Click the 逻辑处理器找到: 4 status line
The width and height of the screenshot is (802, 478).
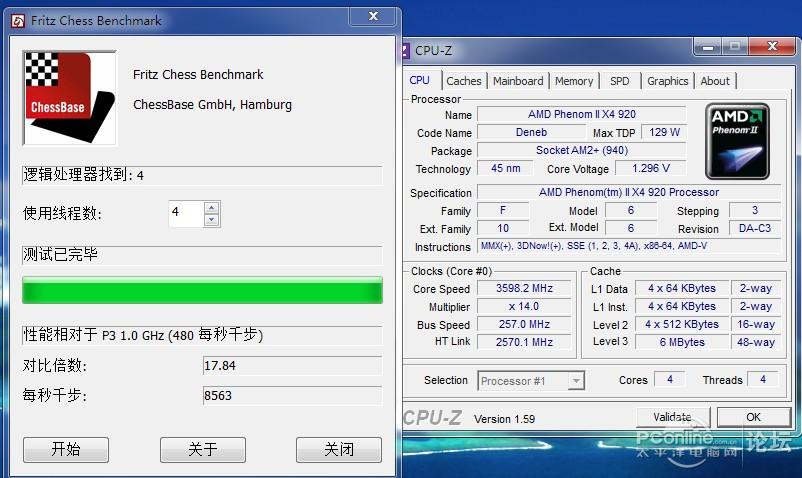[202, 175]
